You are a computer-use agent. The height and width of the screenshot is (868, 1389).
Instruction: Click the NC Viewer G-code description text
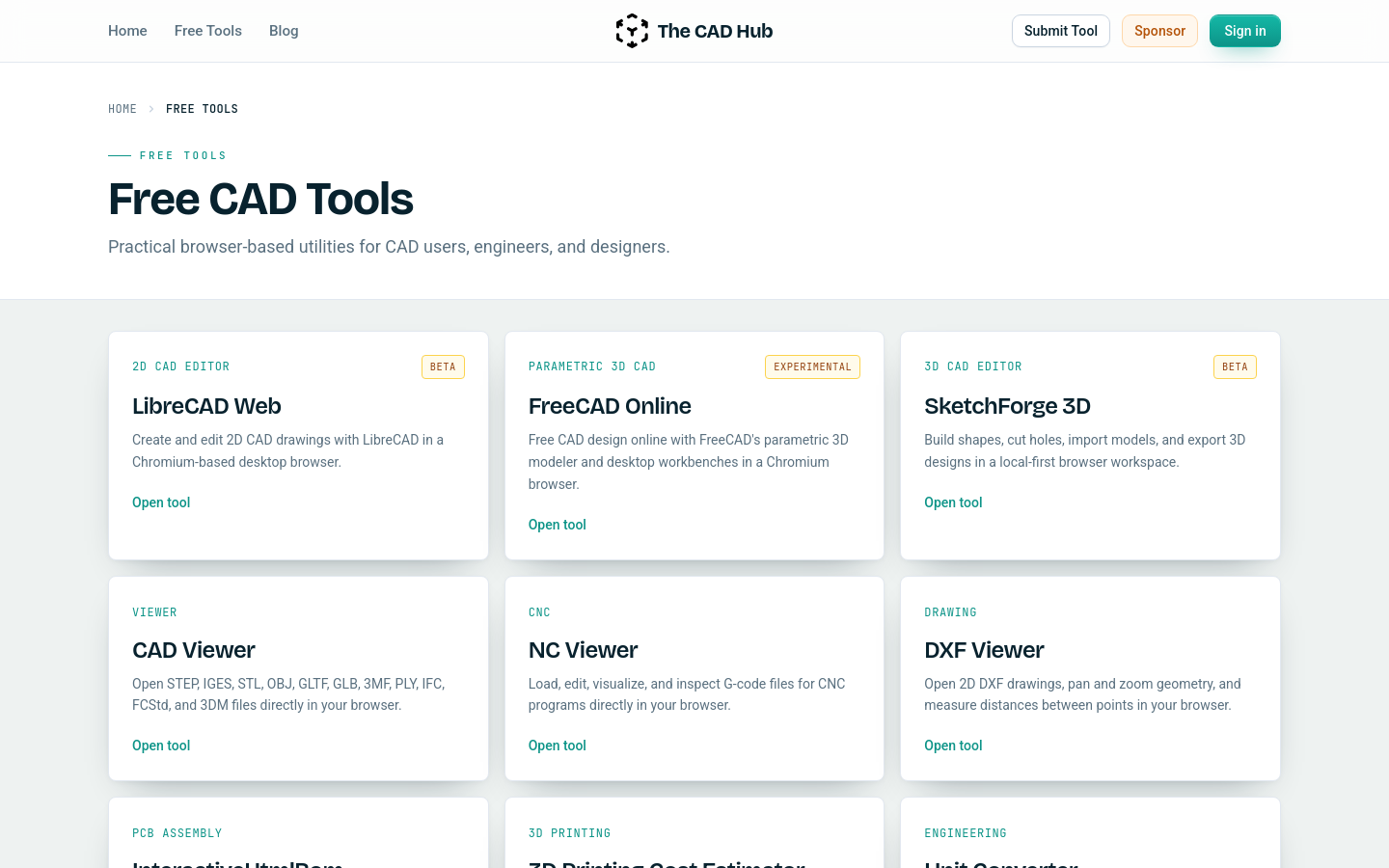click(x=687, y=694)
